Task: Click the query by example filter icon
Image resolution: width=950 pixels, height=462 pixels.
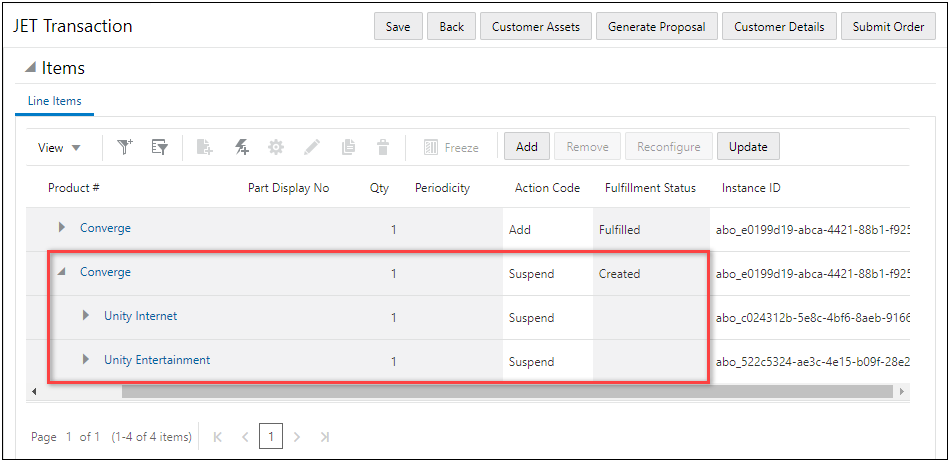Action: point(159,147)
